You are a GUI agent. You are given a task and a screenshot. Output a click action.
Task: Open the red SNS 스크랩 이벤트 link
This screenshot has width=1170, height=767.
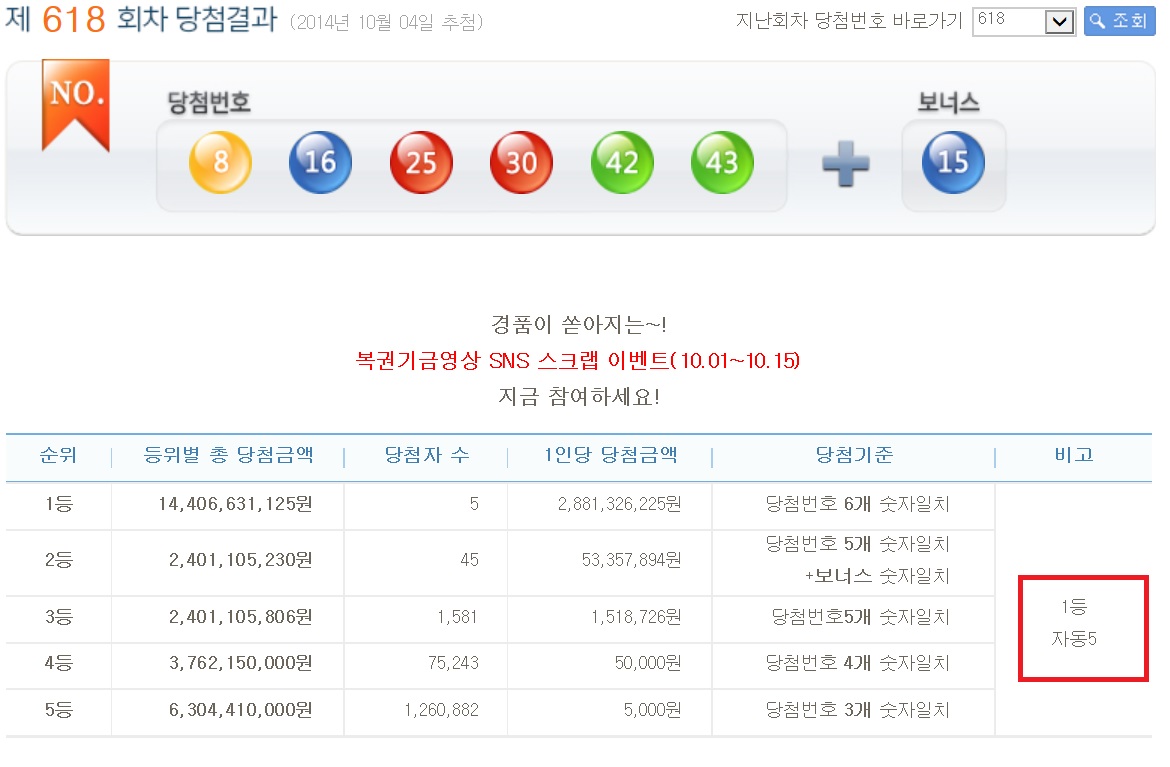pyautogui.click(x=578, y=360)
